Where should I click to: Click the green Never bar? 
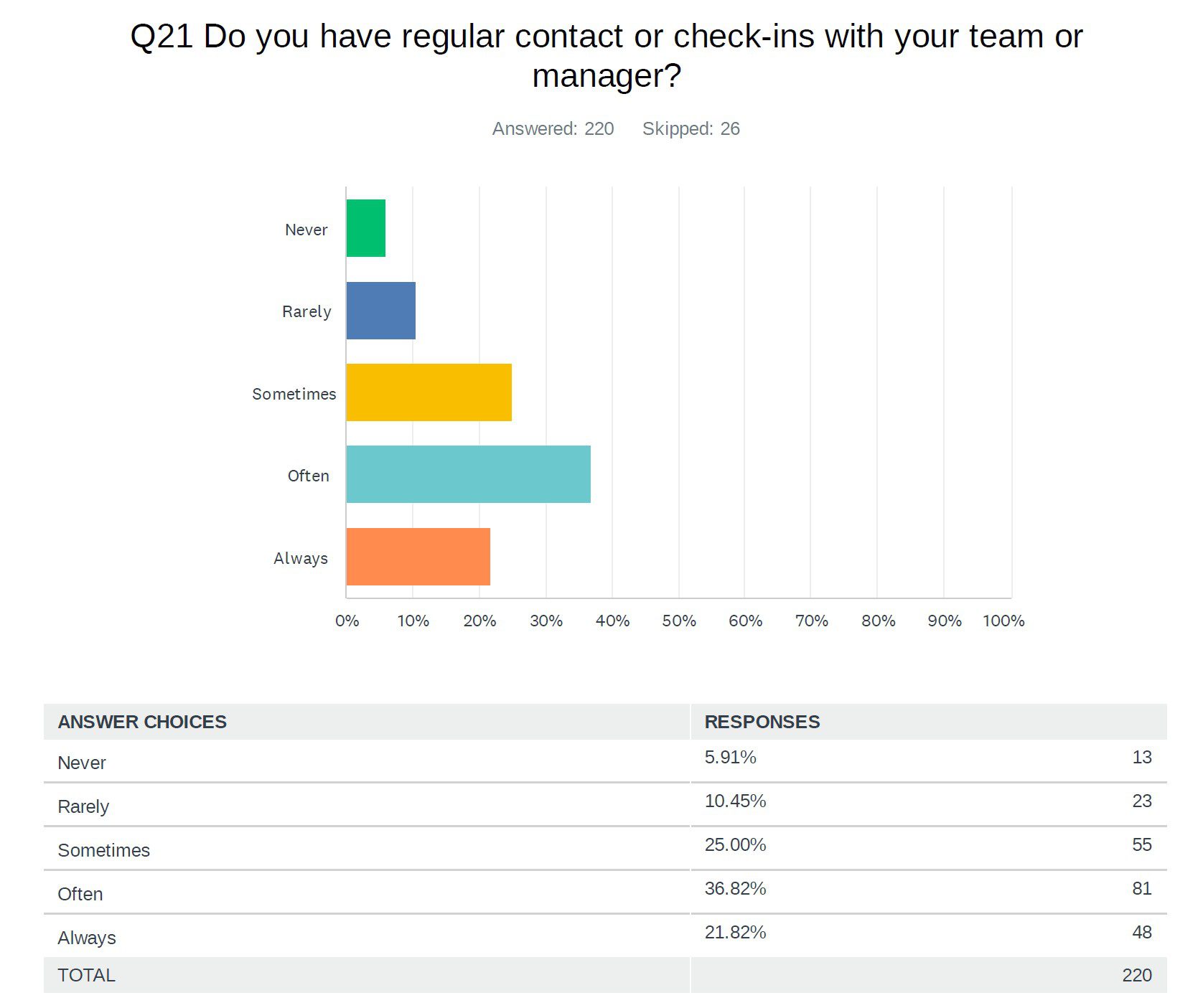pyautogui.click(x=366, y=228)
